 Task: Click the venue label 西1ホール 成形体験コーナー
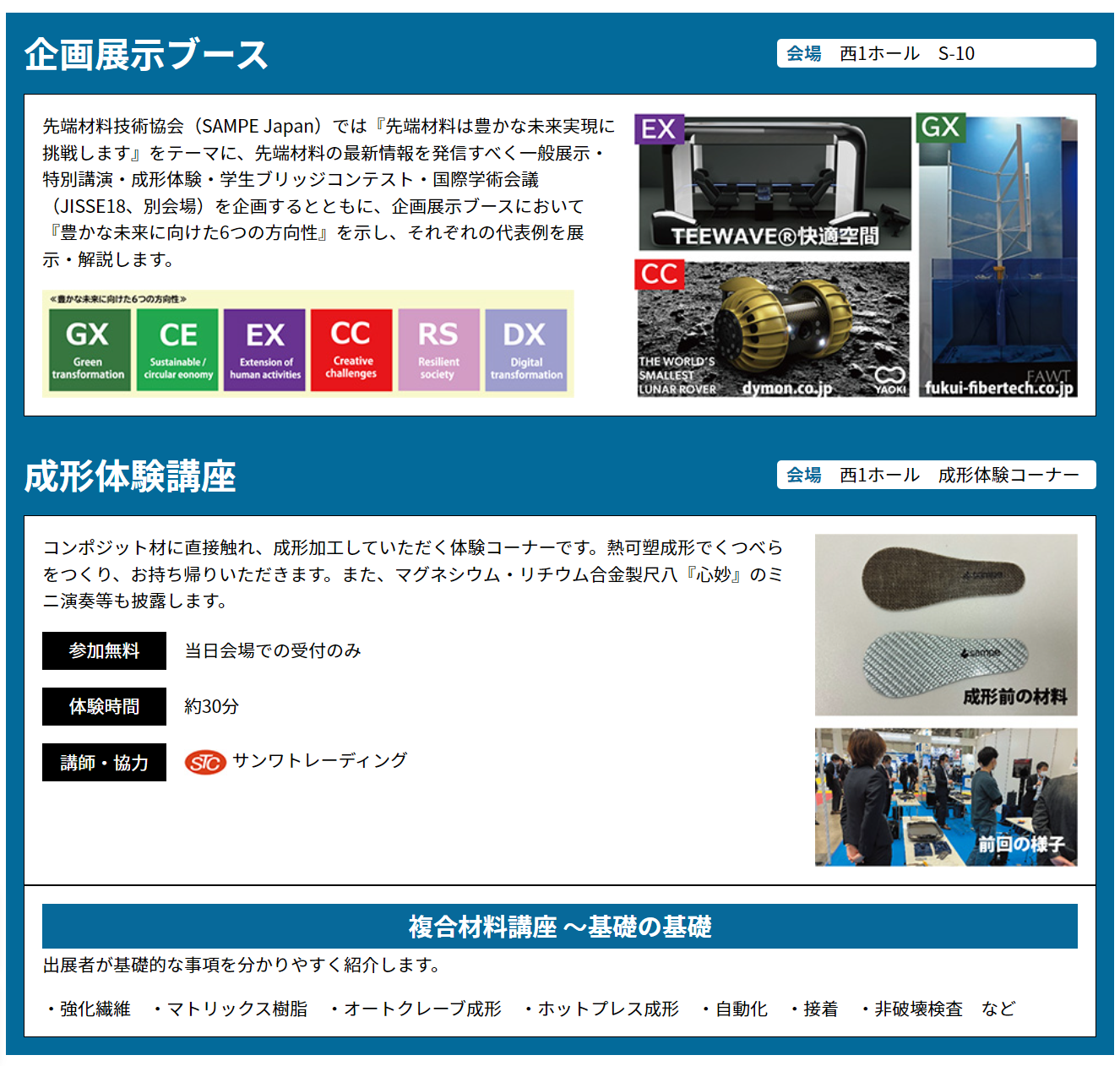click(936, 475)
